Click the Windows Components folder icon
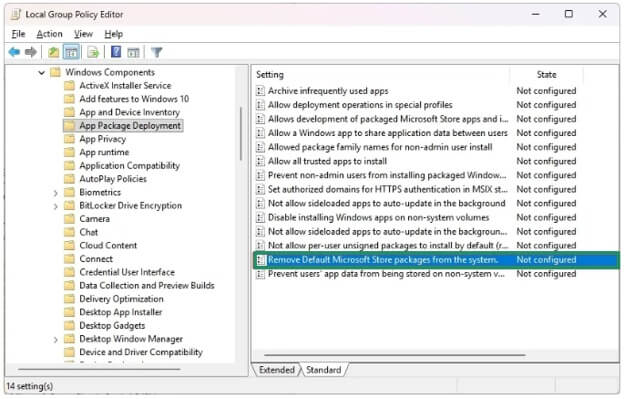The image size is (624, 399). 55,72
